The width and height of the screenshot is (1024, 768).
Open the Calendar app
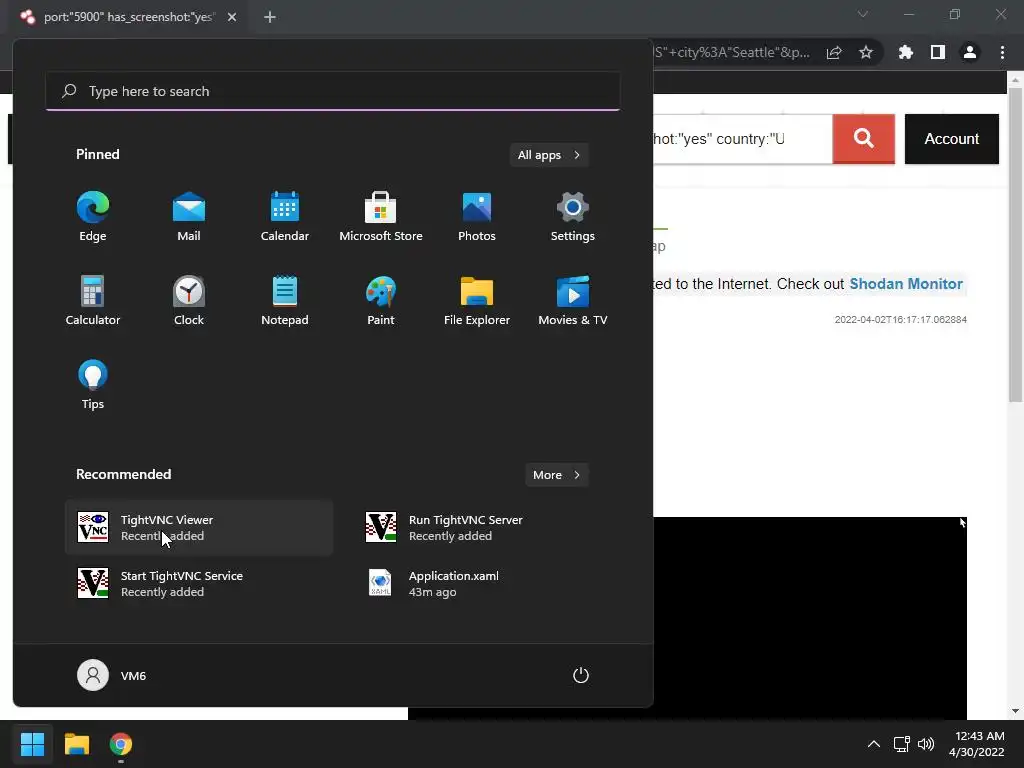pos(285,217)
